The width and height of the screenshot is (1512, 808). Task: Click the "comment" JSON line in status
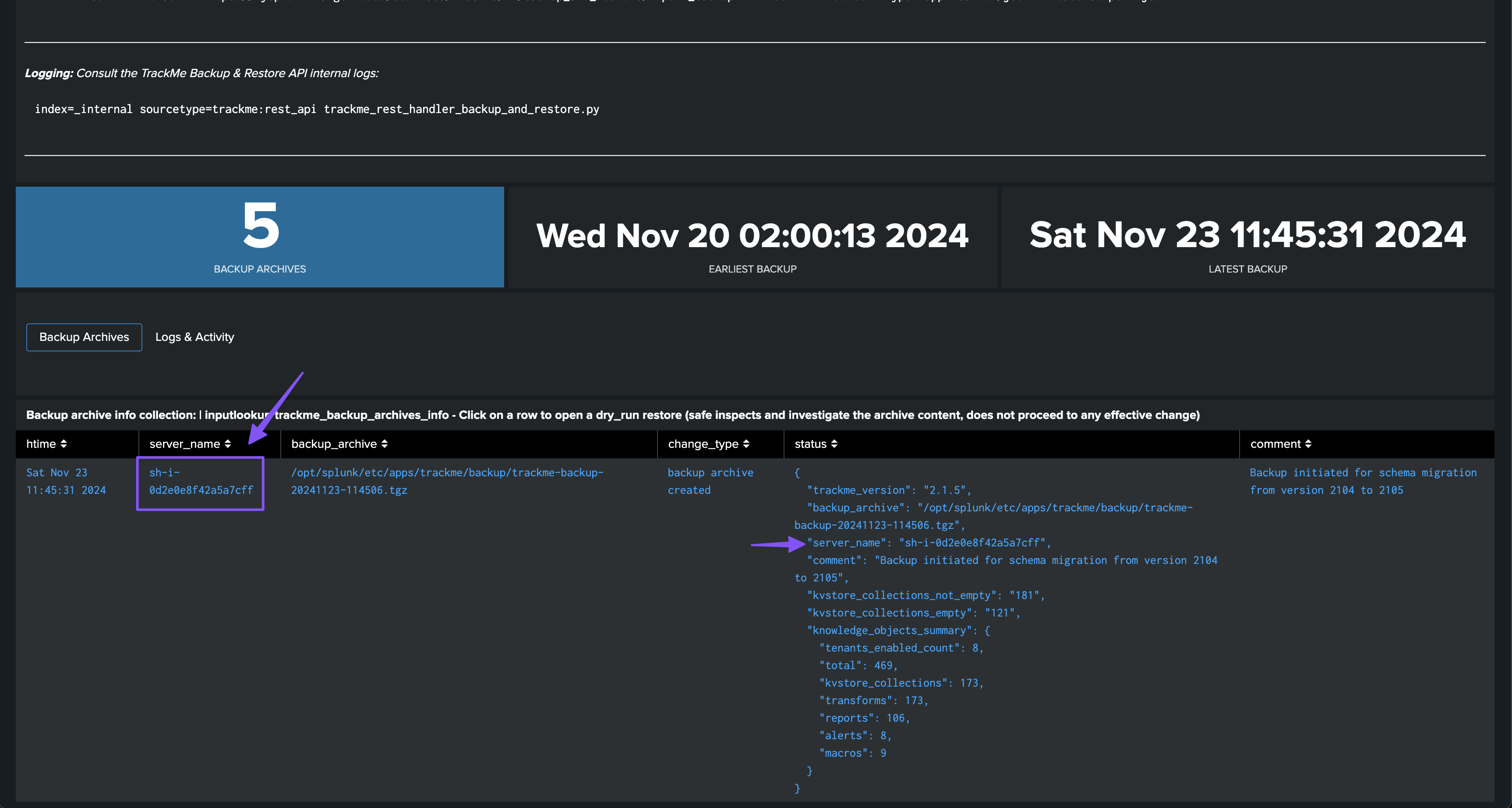pos(1006,569)
